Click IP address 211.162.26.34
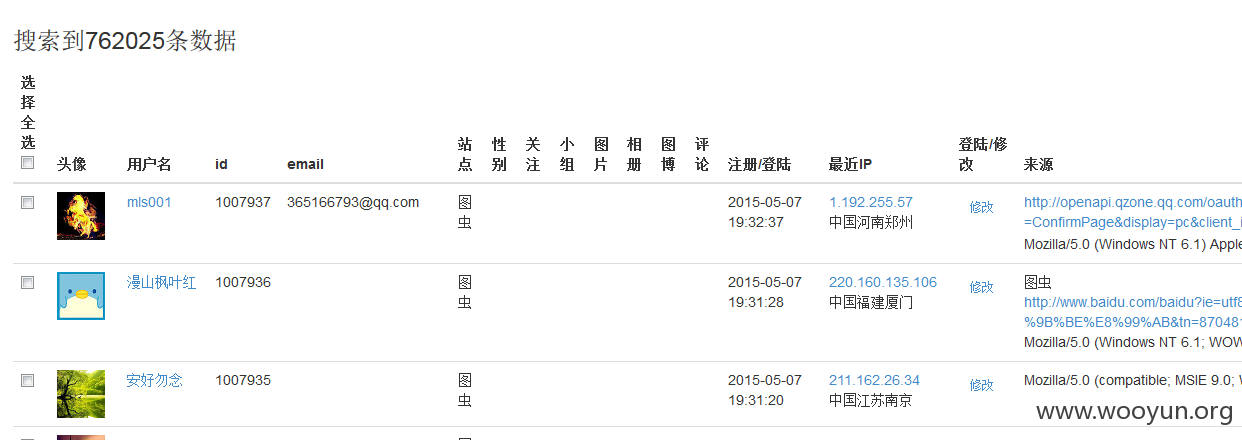Image resolution: width=1242 pixels, height=440 pixels. [x=874, y=380]
